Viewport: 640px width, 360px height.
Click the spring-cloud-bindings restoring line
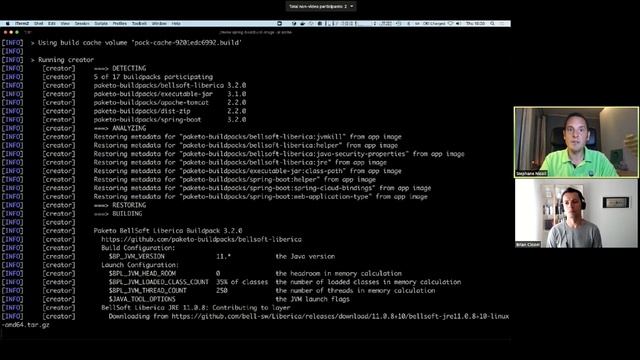tap(262, 188)
